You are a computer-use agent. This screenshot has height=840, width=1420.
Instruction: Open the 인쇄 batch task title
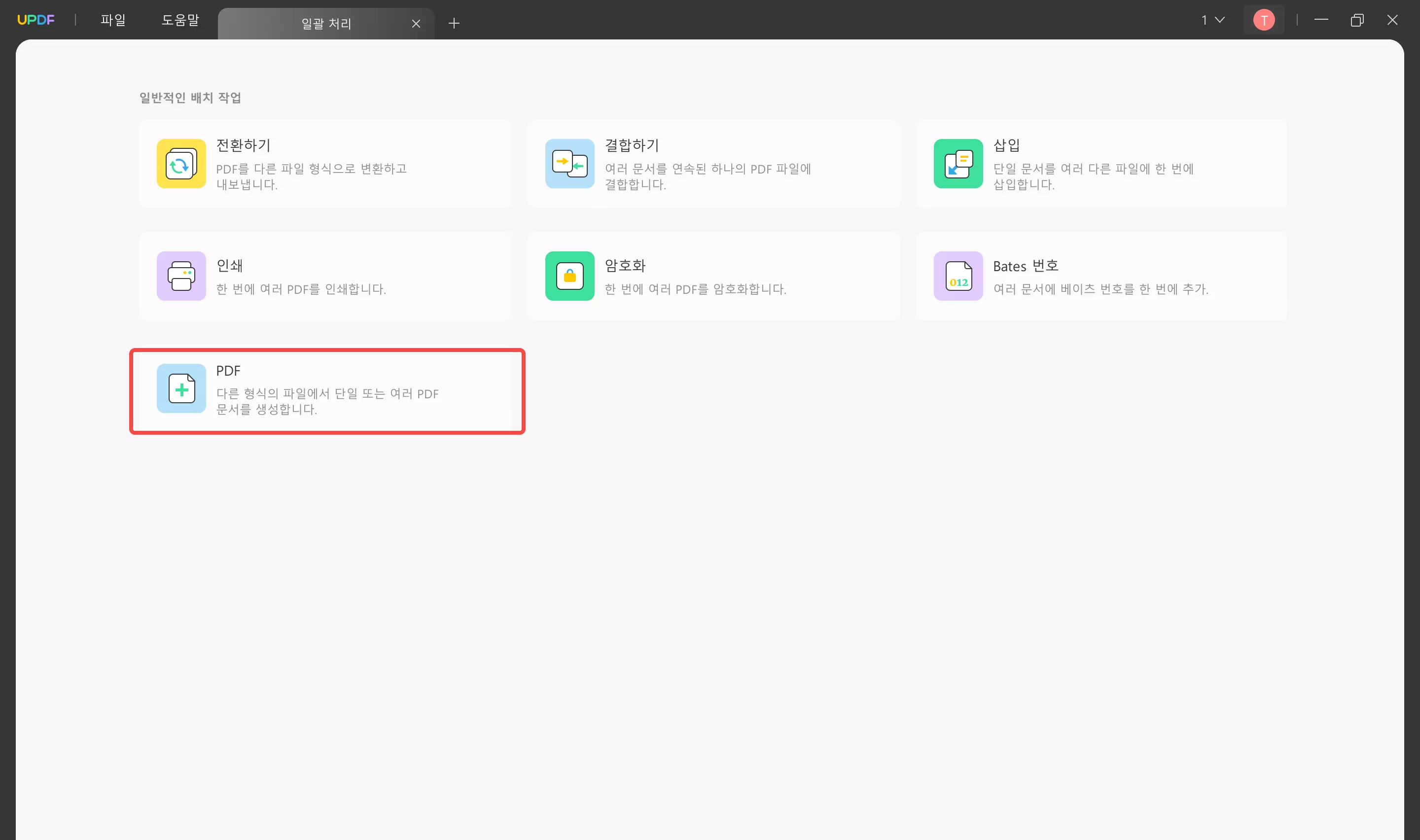230,266
